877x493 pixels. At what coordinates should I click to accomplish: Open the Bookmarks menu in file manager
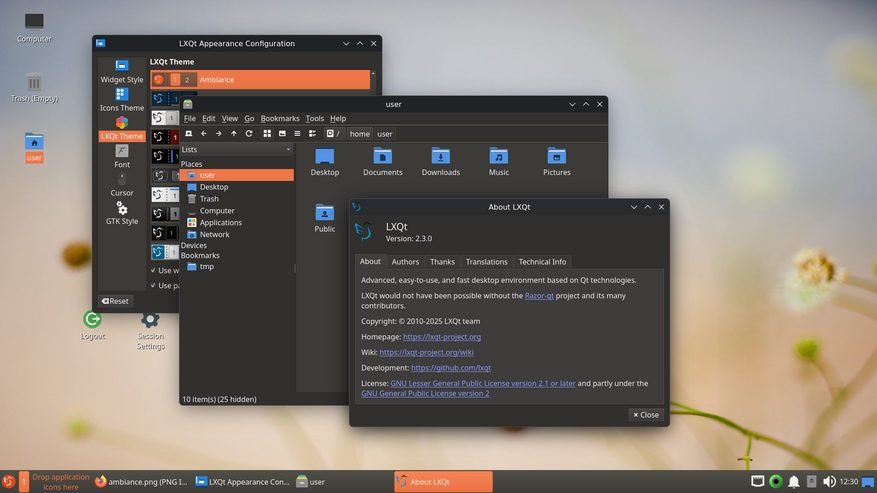[280, 118]
